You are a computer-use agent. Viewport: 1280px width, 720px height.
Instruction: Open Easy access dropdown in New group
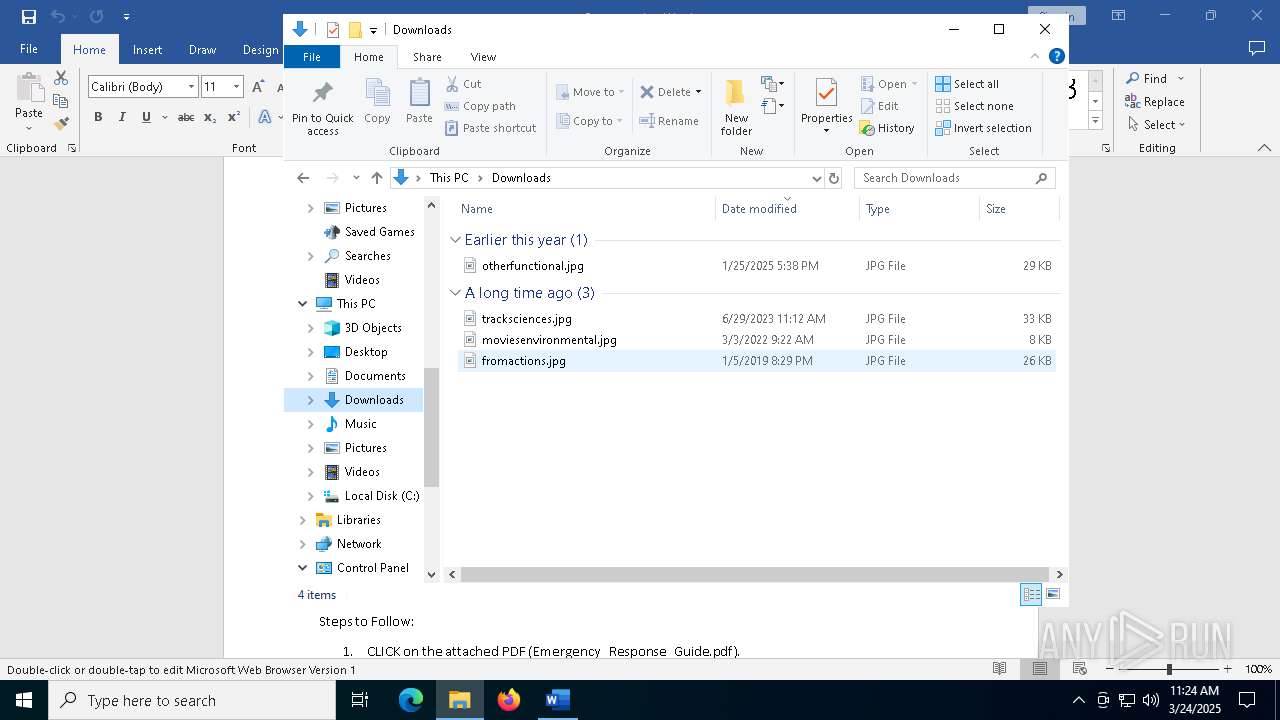[772, 105]
